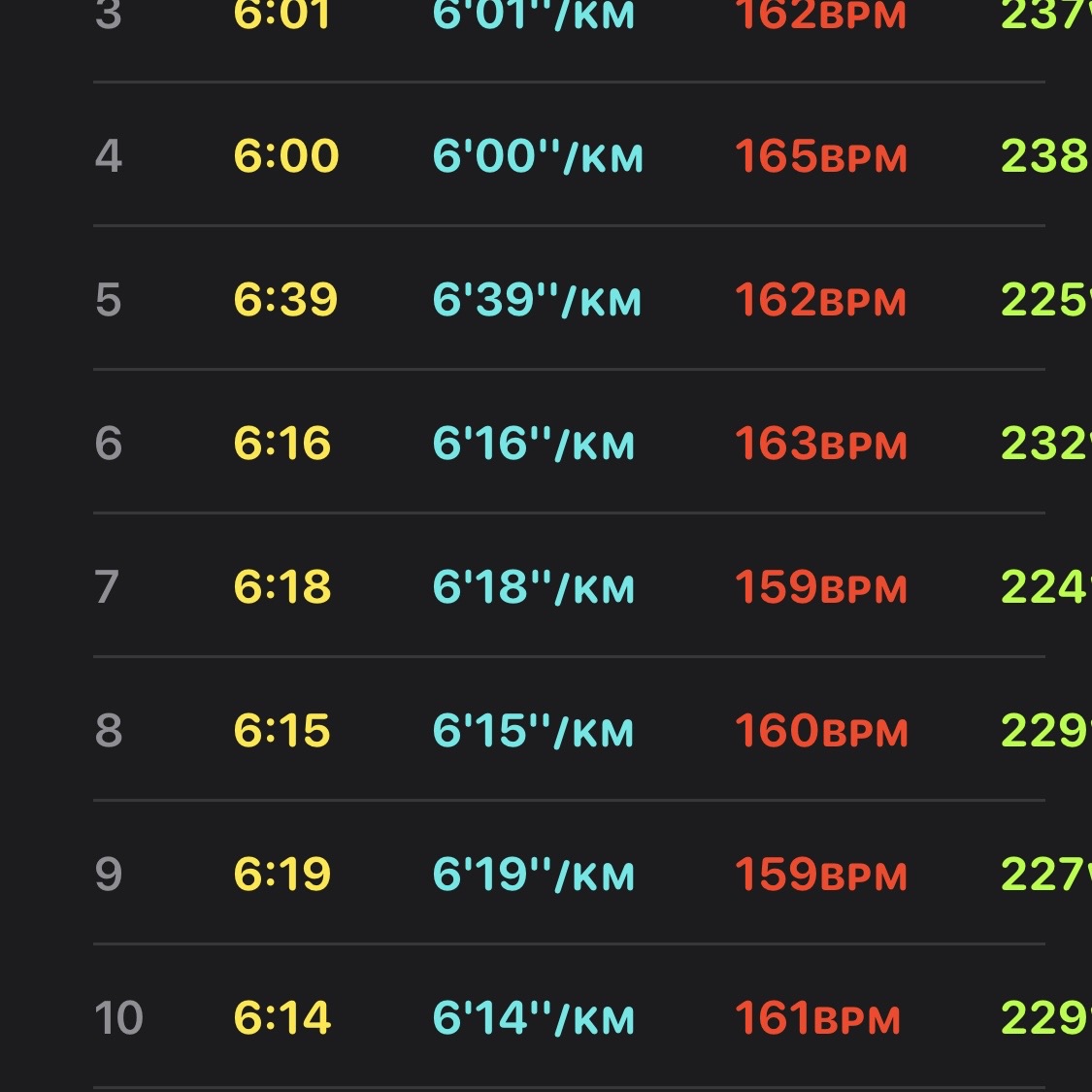Select the 6'18"/KM pace value
This screenshot has height=1092, width=1092.
pyautogui.click(x=534, y=587)
